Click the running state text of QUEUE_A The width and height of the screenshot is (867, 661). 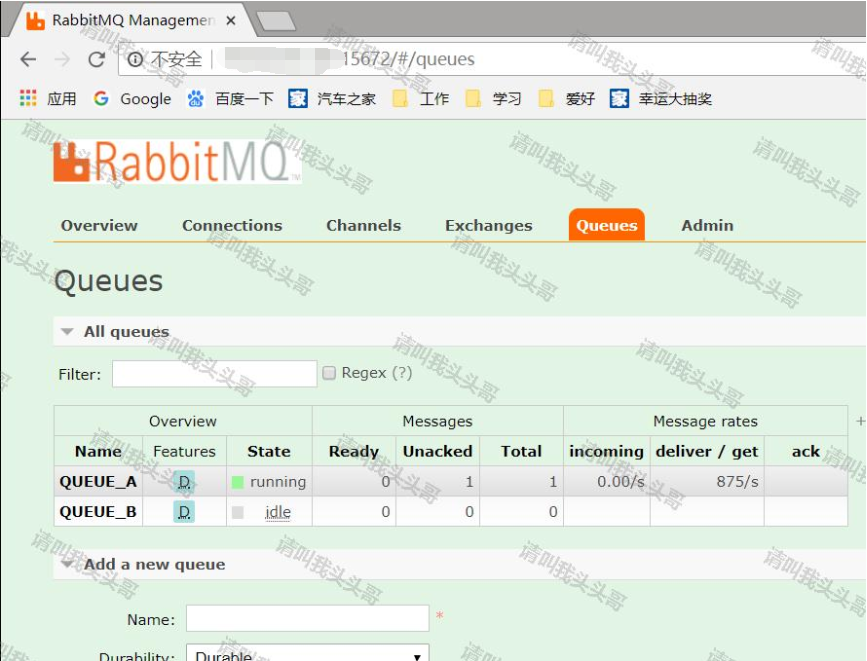(x=278, y=482)
